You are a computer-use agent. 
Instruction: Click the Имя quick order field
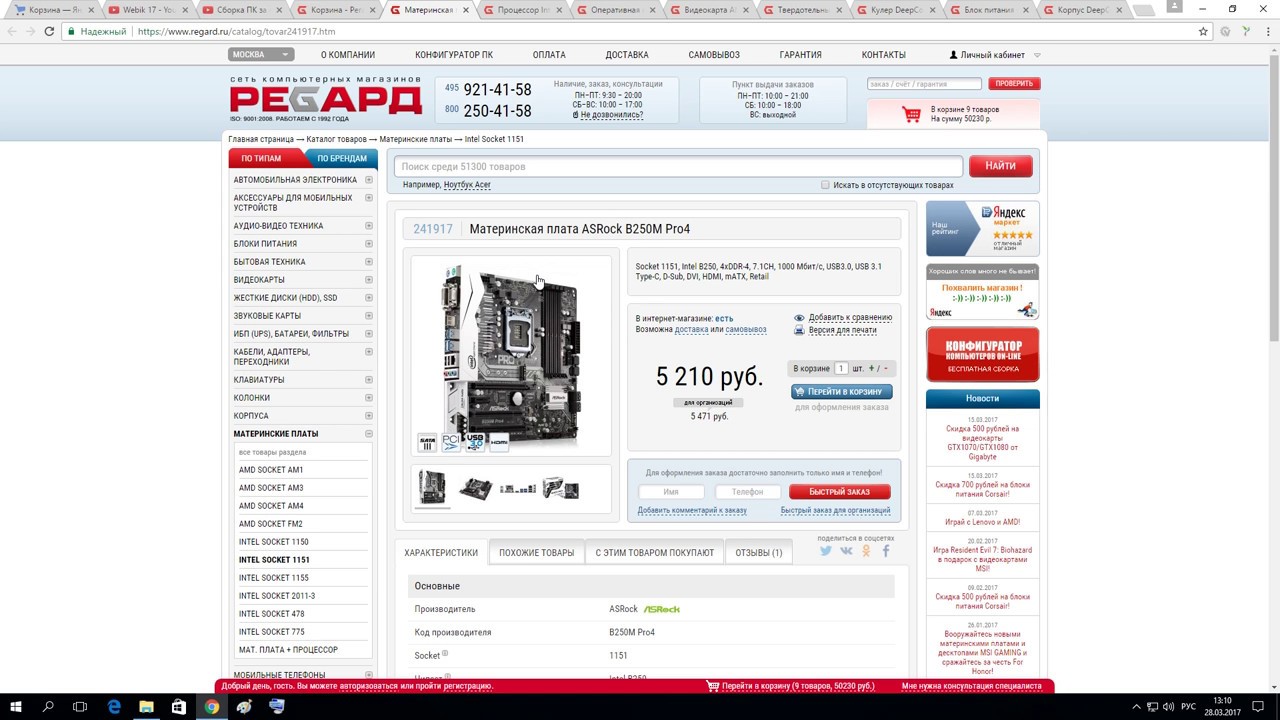tap(671, 492)
